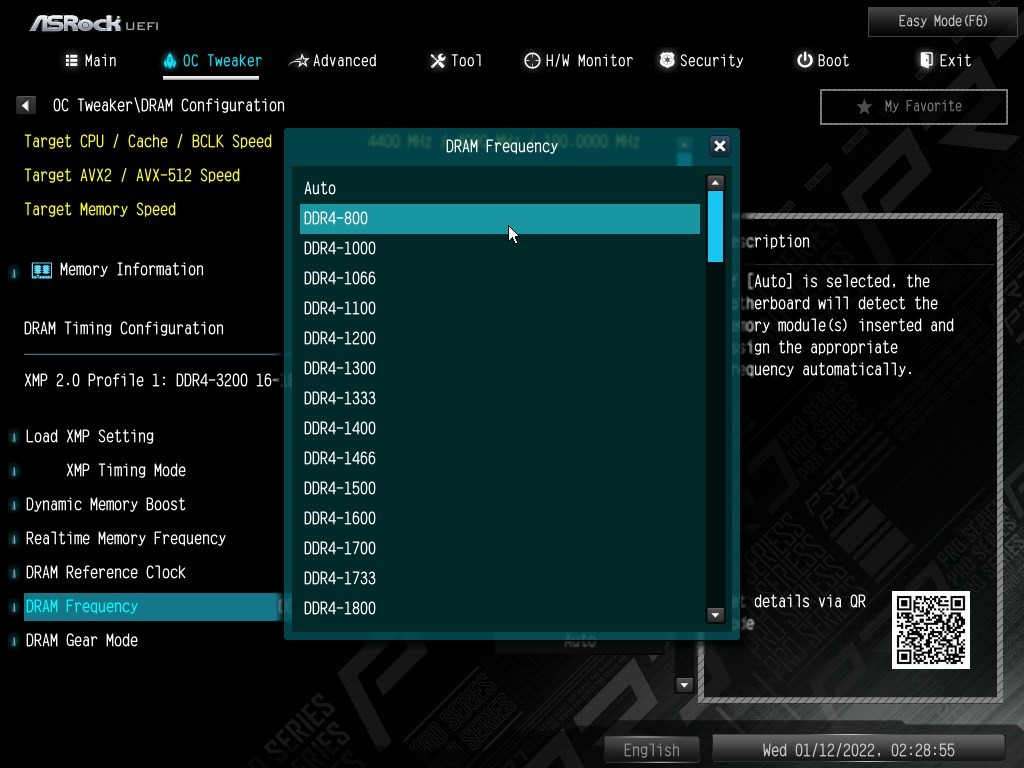Close the DRAM Frequency popup

pos(719,146)
